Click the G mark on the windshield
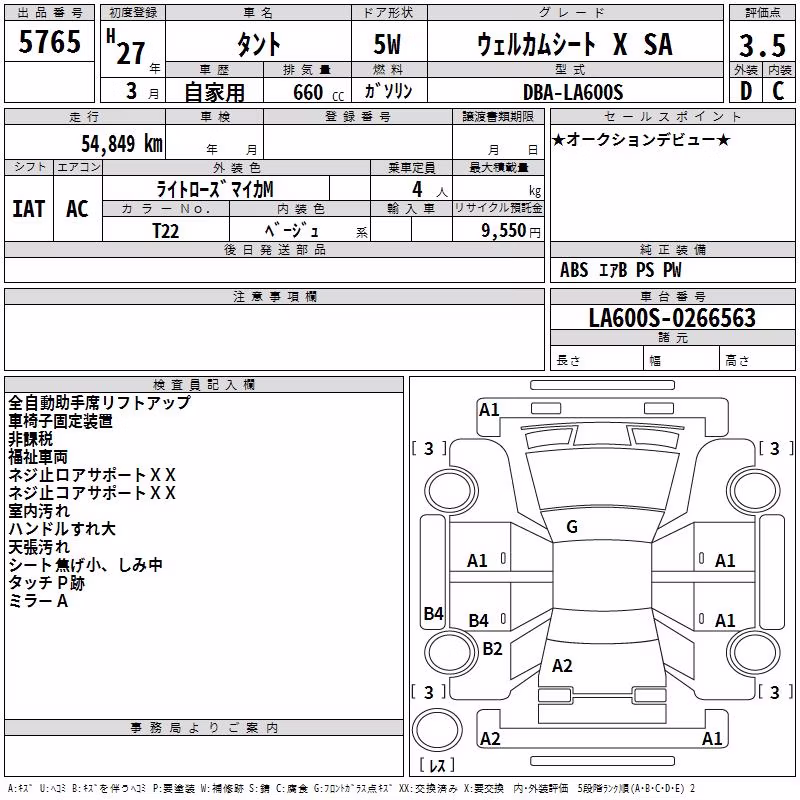 point(572,527)
